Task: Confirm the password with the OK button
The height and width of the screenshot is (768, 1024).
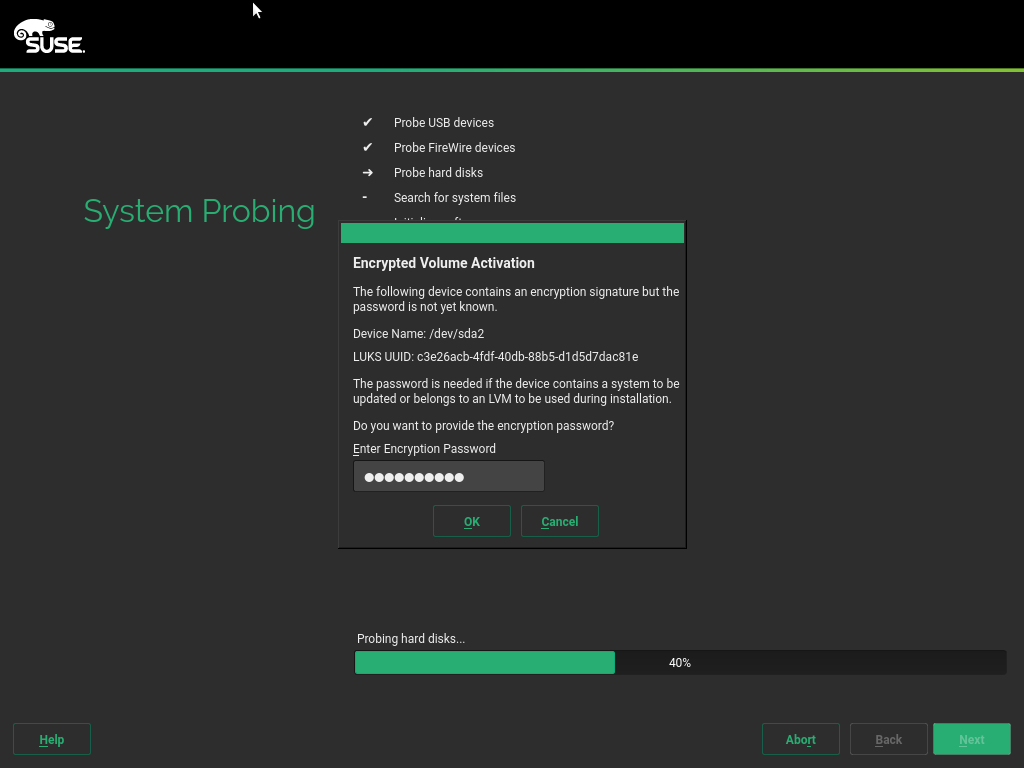Action: (471, 521)
